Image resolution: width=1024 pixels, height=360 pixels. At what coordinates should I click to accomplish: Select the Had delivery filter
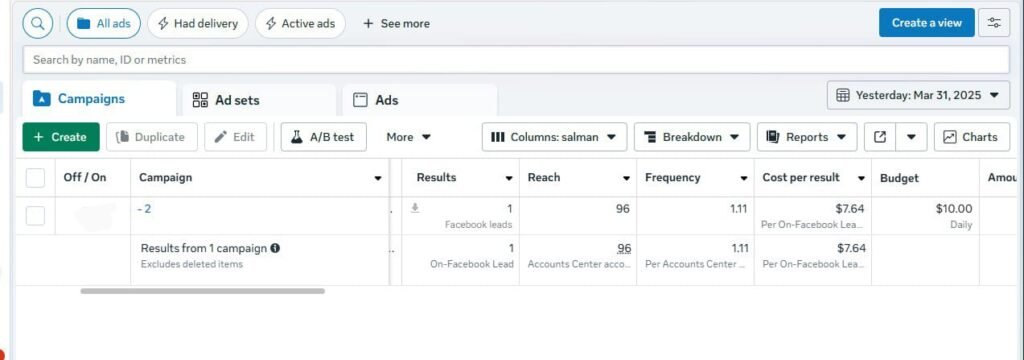198,24
